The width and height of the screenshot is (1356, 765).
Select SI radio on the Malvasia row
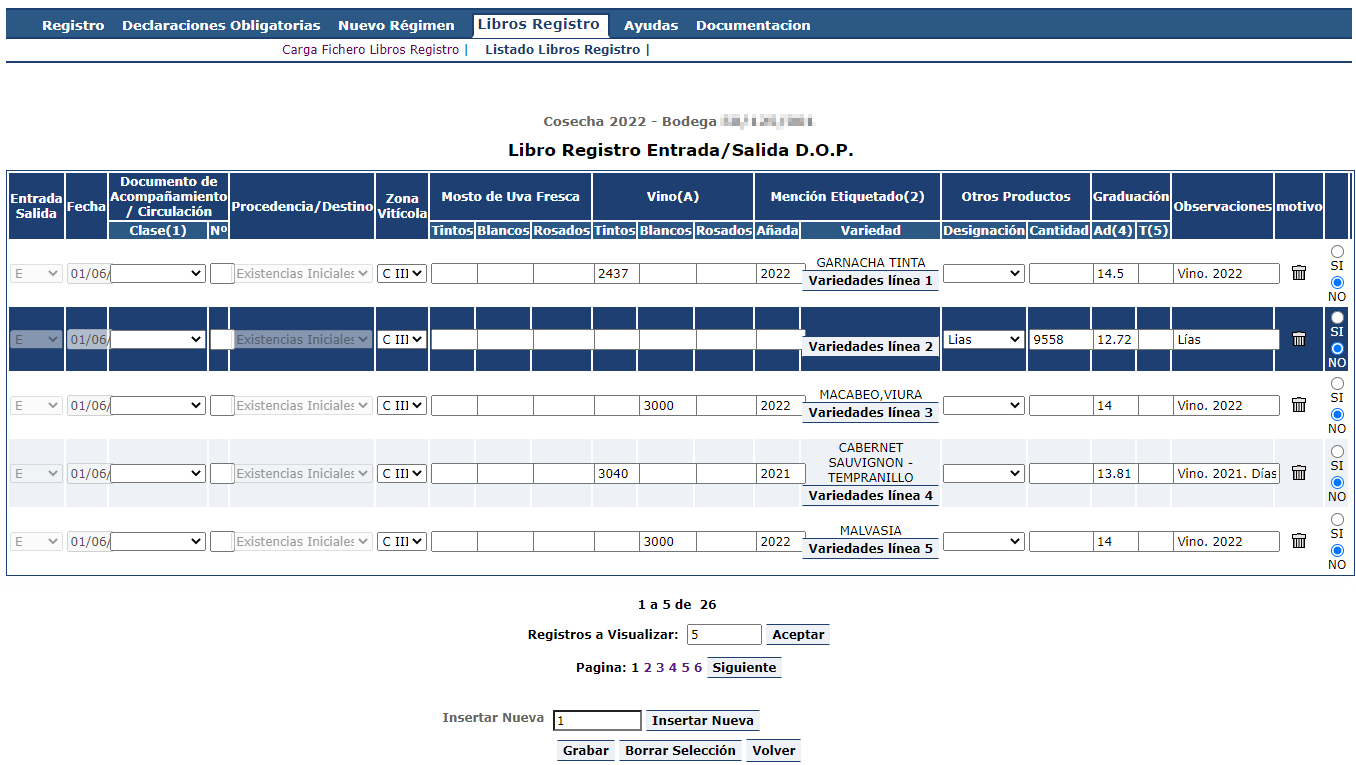(1337, 519)
